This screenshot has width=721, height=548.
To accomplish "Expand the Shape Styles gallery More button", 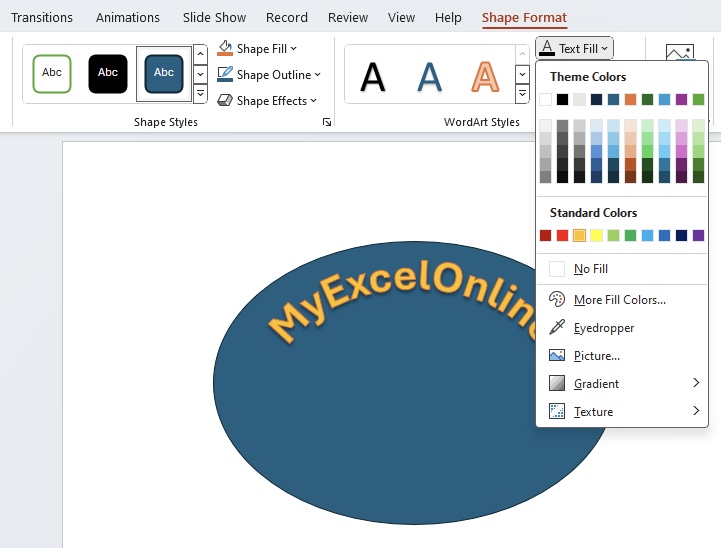I will coord(200,94).
